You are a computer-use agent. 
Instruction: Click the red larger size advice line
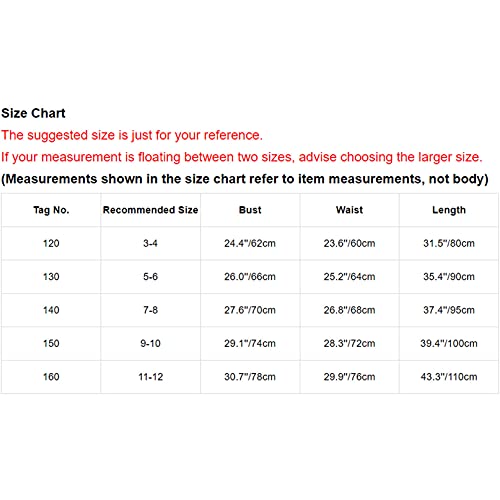coord(242,157)
